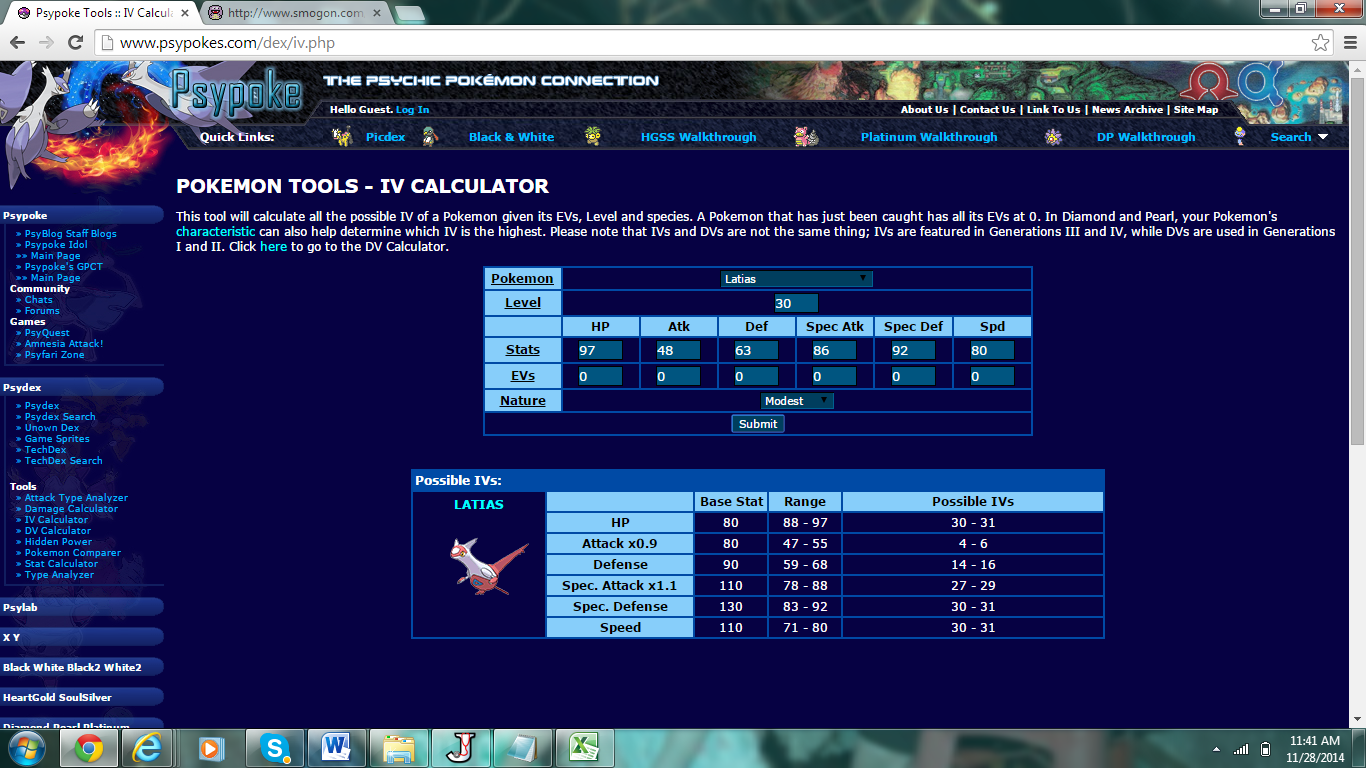The height and width of the screenshot is (768, 1366).
Task: Open Skype from the taskbar
Action: (274, 748)
